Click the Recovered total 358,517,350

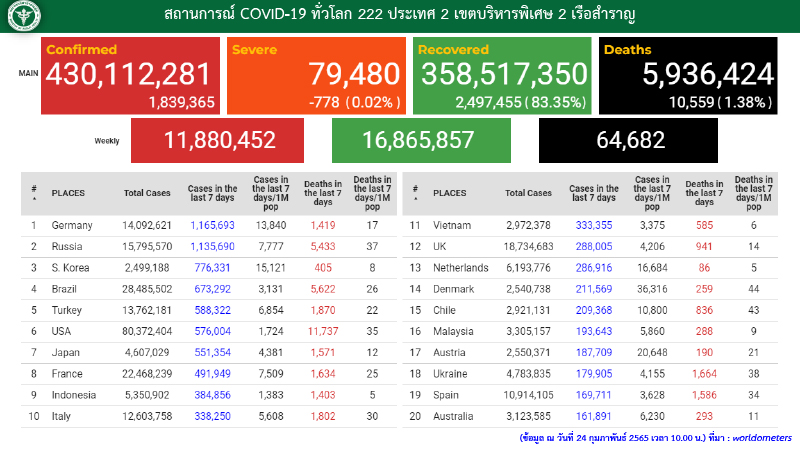click(x=504, y=74)
